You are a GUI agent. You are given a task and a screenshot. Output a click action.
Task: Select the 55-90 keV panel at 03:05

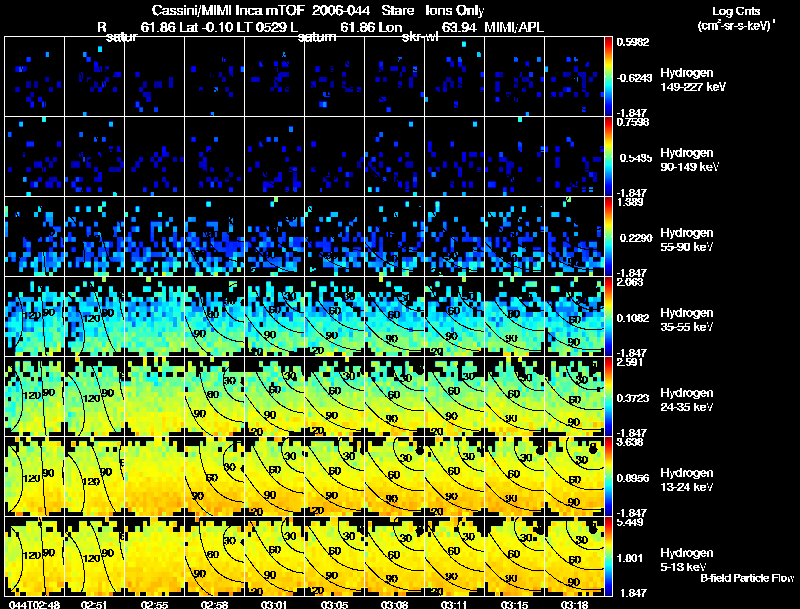click(335, 237)
